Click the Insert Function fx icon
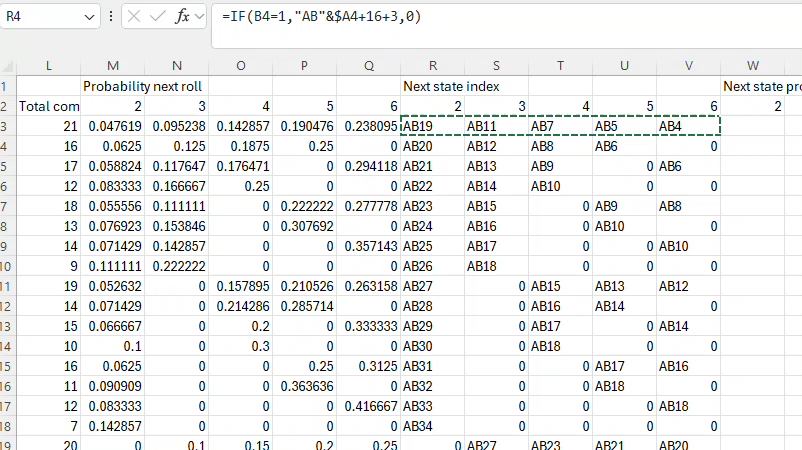 pyautogui.click(x=182, y=17)
